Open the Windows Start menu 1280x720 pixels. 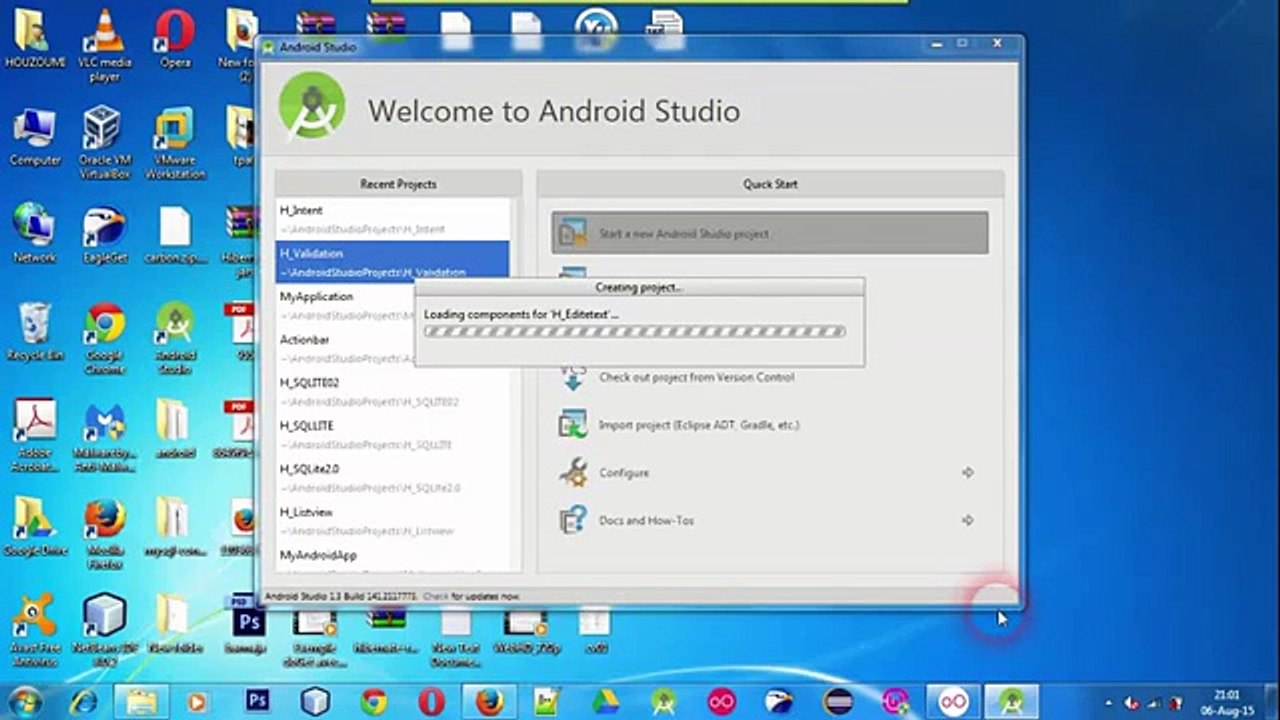pos(25,701)
